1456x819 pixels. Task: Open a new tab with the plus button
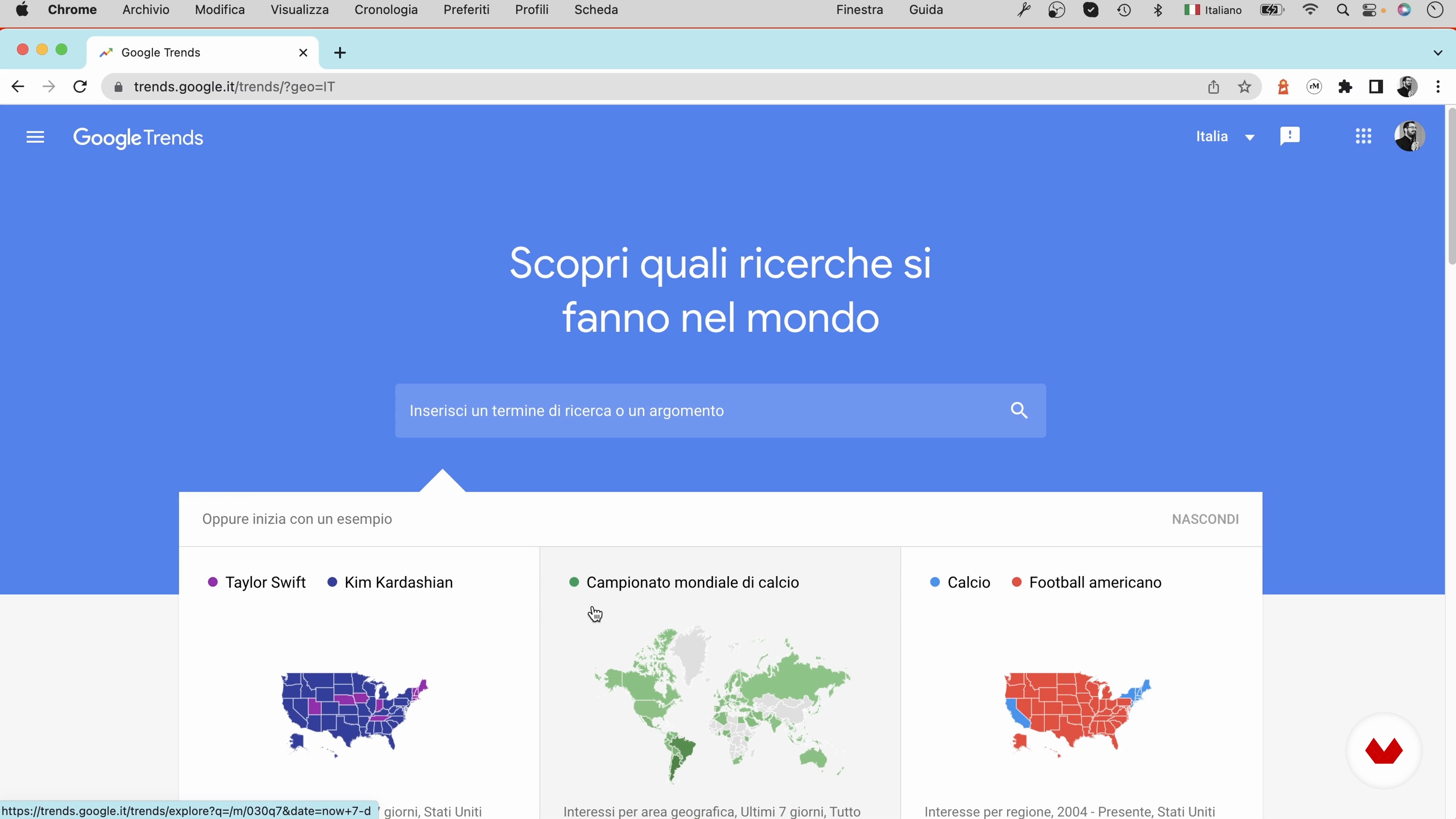(340, 53)
